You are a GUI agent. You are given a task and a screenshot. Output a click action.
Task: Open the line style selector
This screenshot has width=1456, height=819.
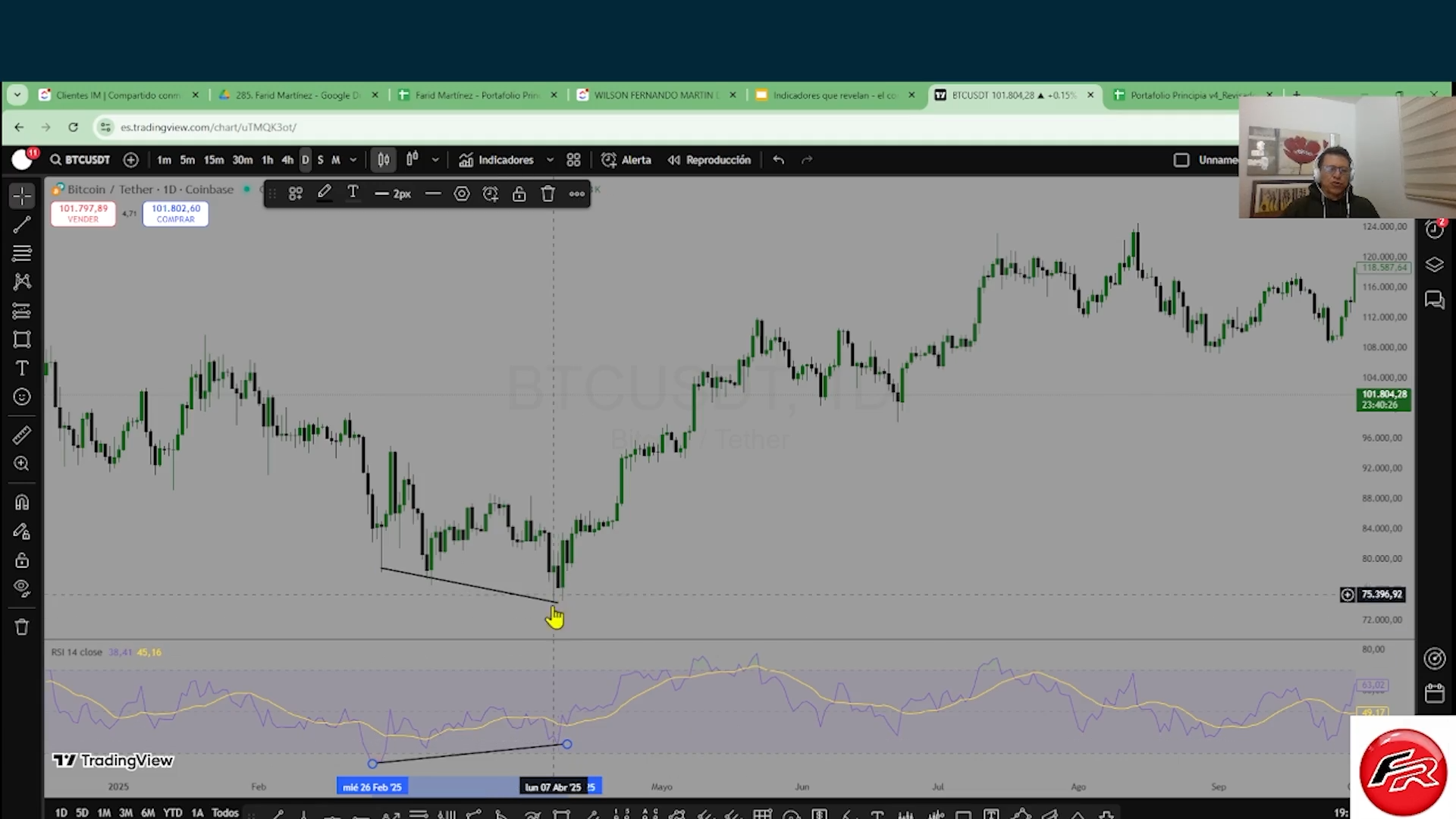tap(433, 194)
